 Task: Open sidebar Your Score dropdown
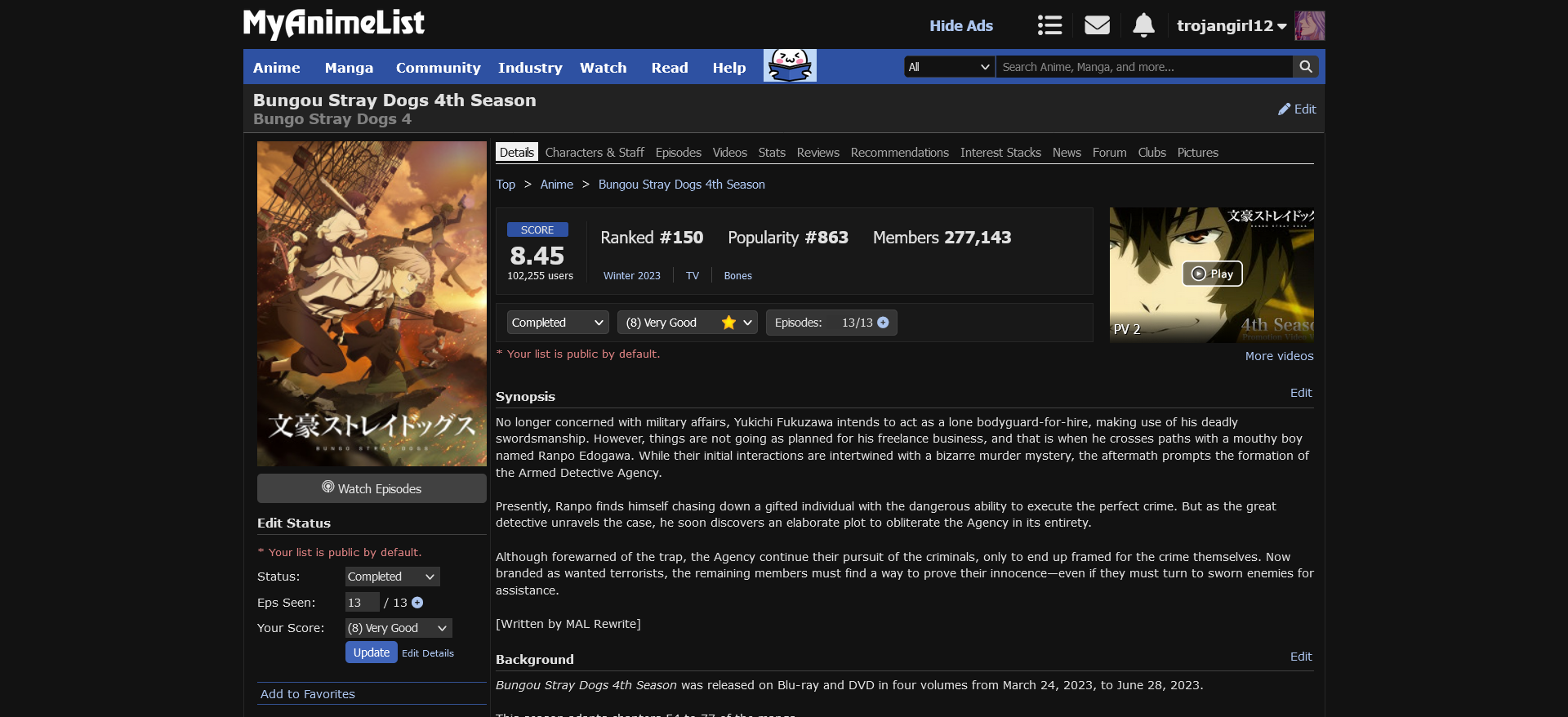399,628
